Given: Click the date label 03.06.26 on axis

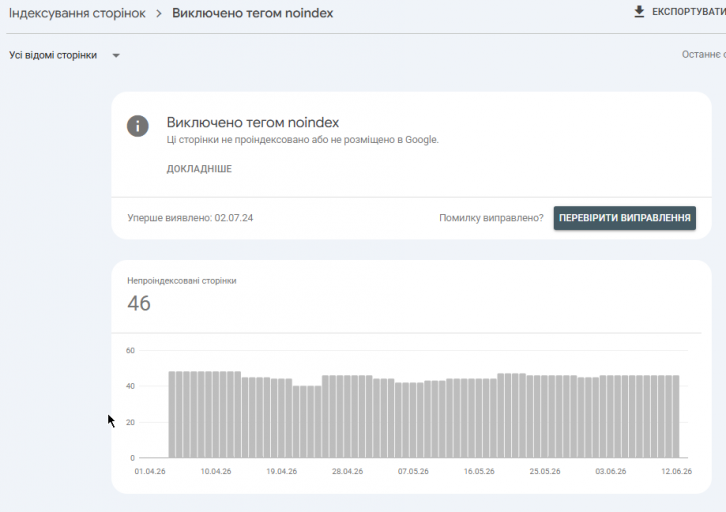Looking at the screenshot, I should pos(611,471).
